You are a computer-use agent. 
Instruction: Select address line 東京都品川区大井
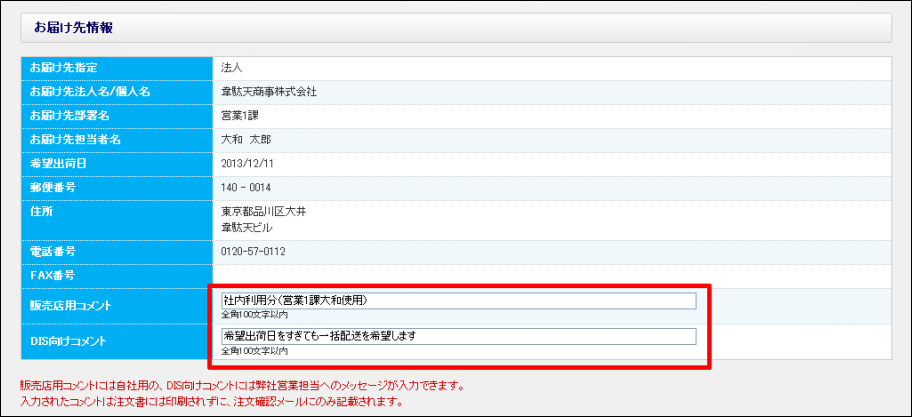pos(263,212)
